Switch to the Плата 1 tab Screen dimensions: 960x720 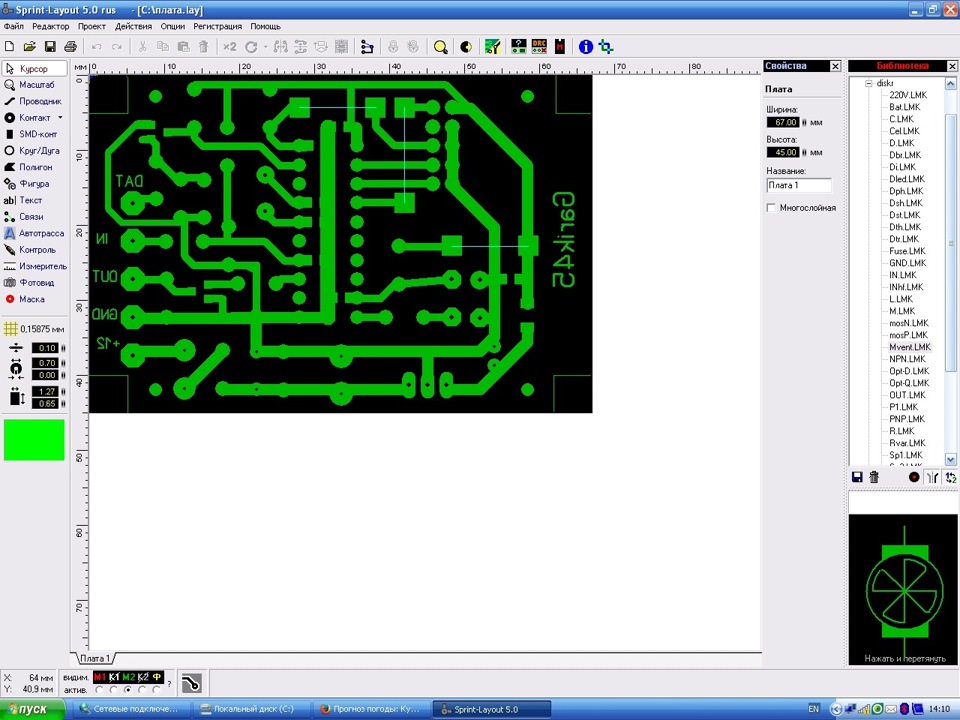pyautogui.click(x=95, y=659)
